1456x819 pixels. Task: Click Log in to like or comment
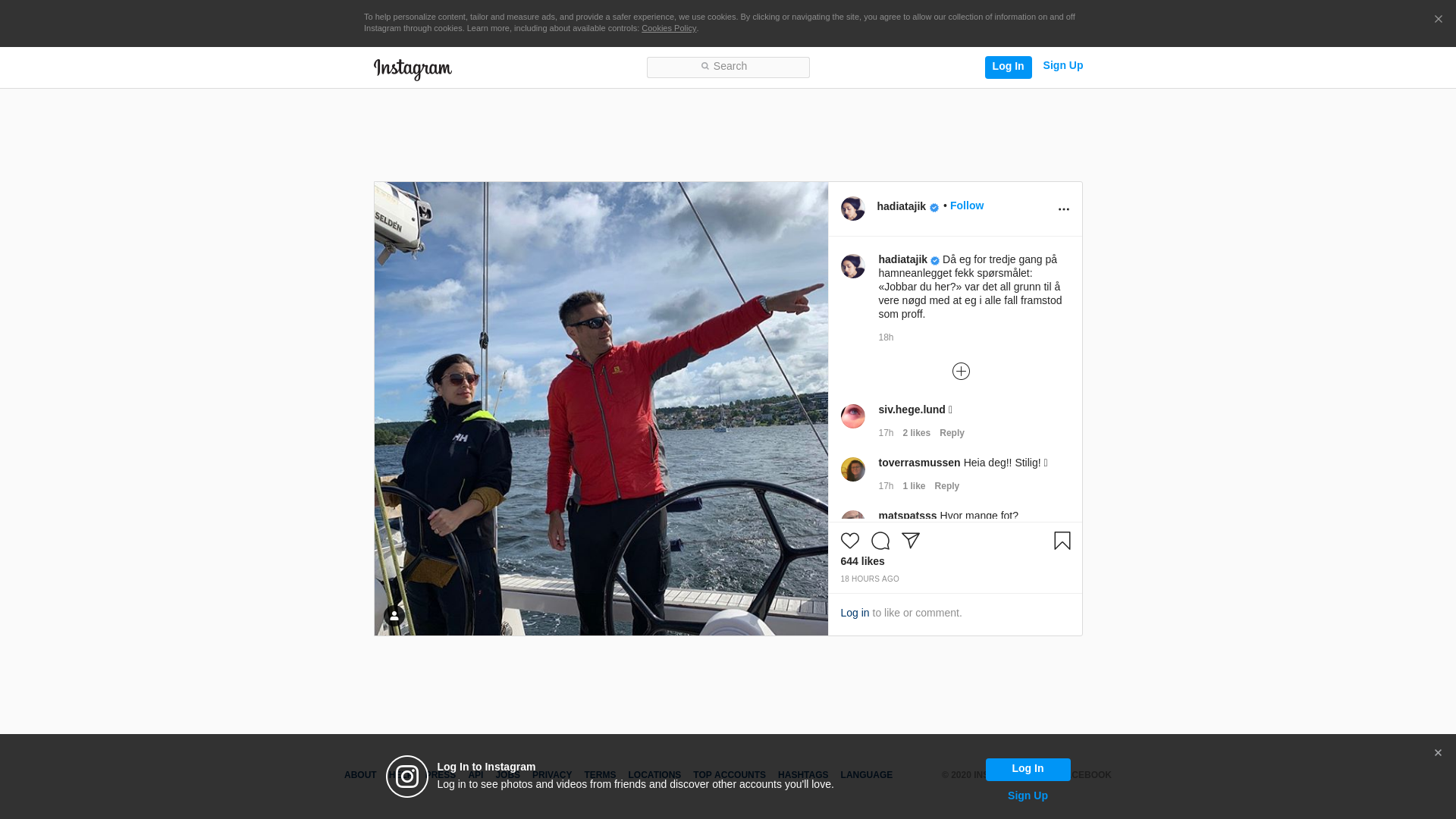coord(855,613)
